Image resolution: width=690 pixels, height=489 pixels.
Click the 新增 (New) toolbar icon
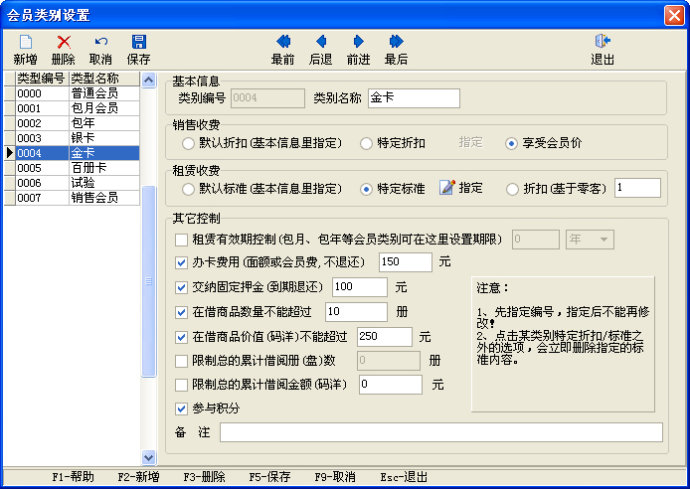pos(25,42)
